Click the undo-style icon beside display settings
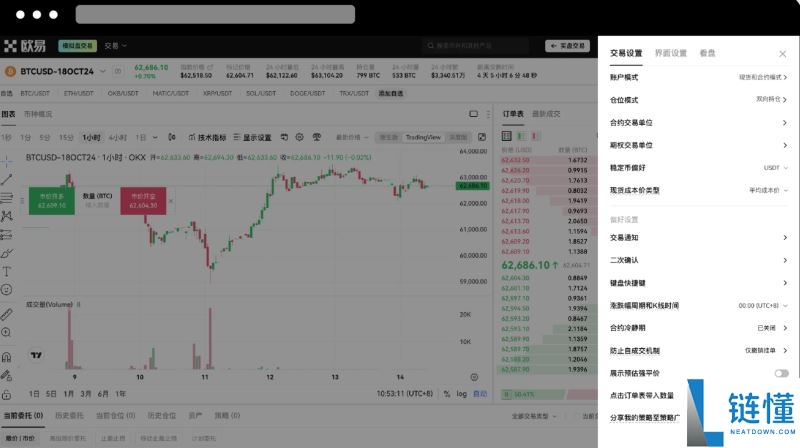Image resolution: width=800 pixels, height=448 pixels. coord(284,137)
